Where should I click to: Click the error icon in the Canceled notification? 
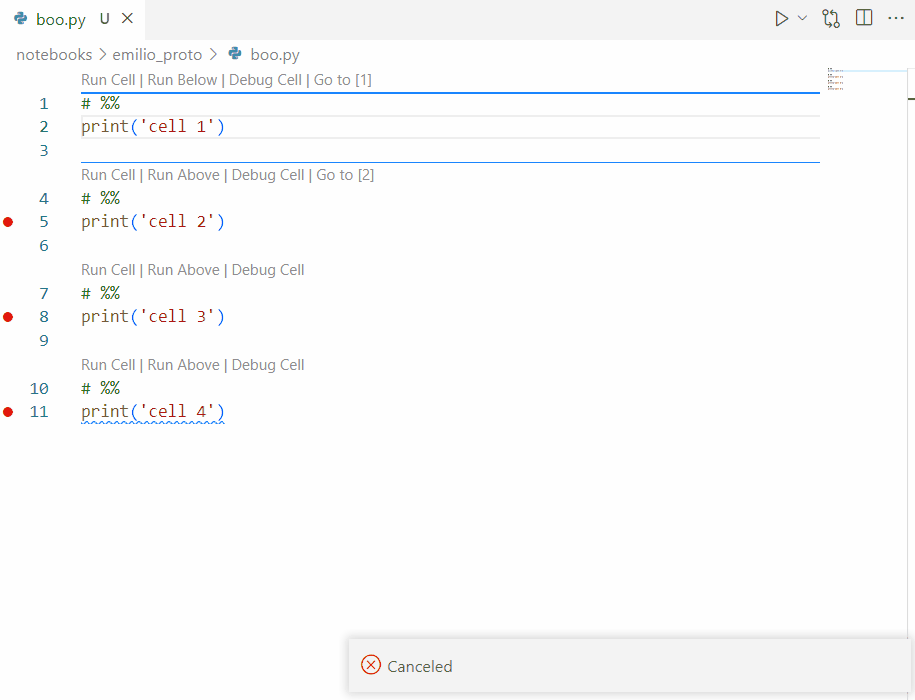coord(371,665)
